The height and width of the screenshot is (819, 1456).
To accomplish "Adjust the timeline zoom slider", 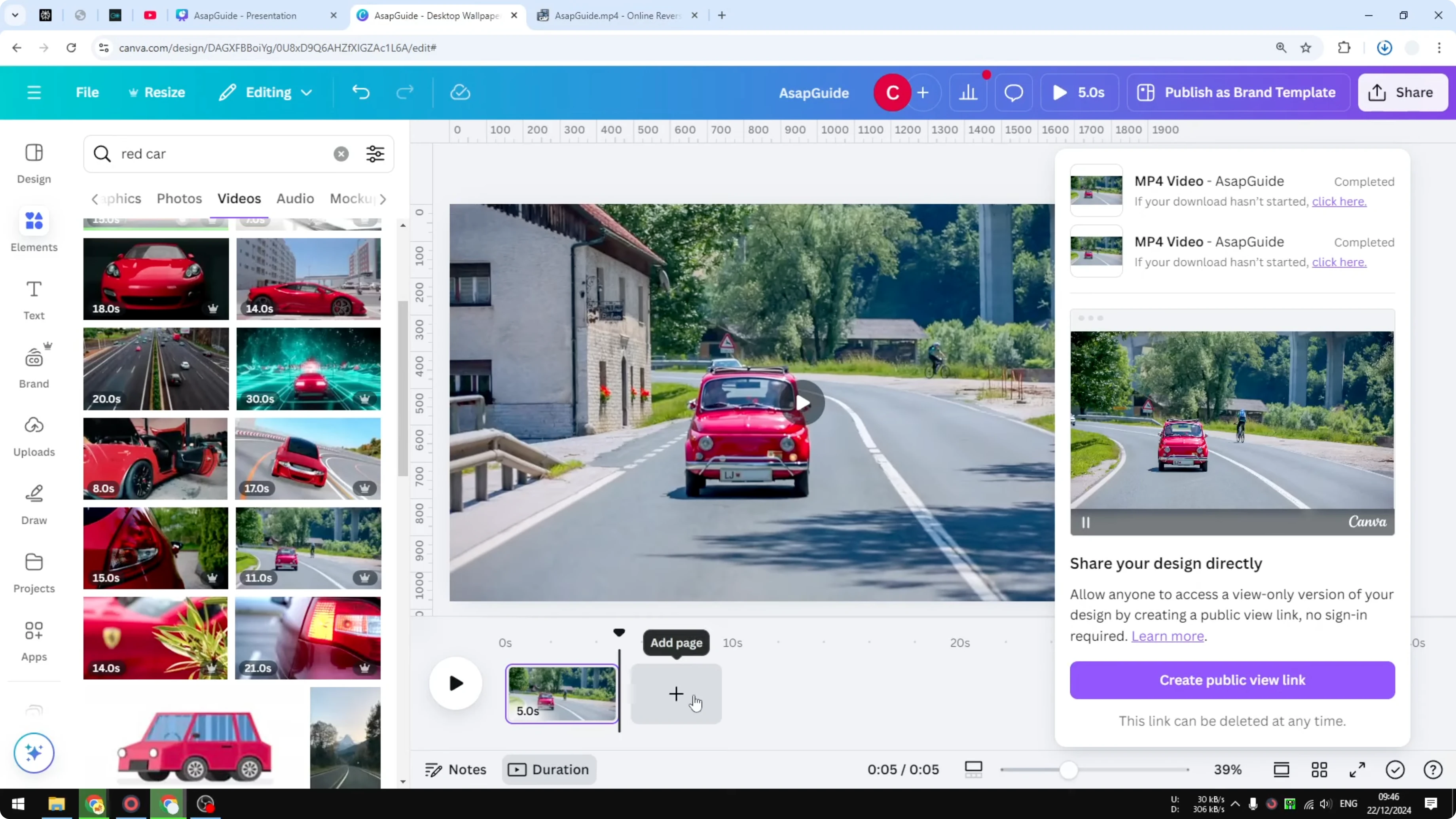I will (1068, 769).
